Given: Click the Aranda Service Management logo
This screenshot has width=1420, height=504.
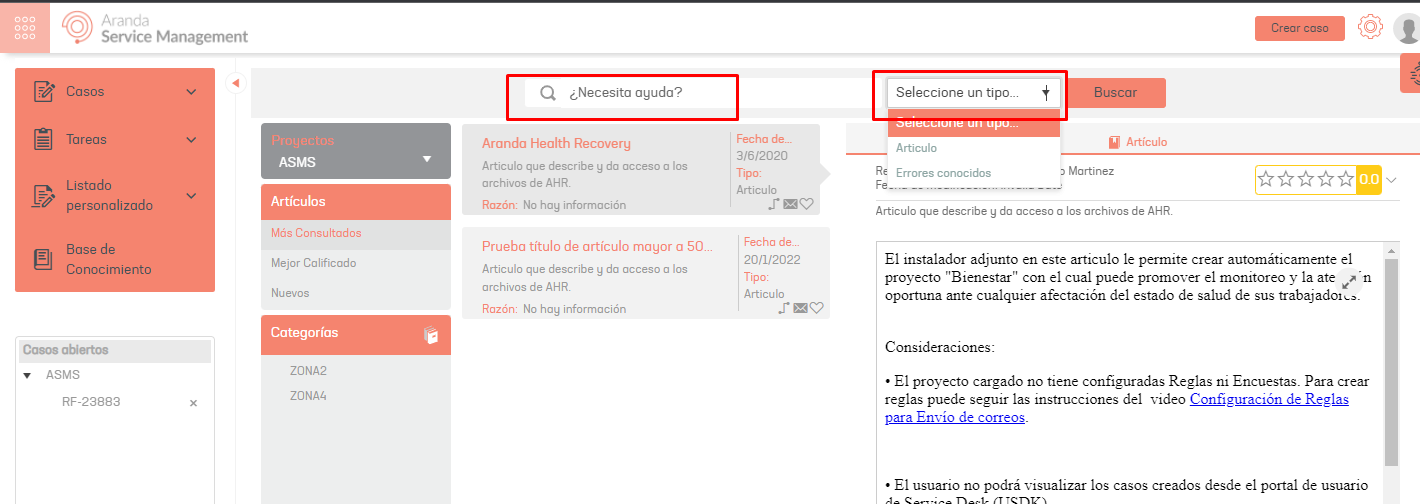Looking at the screenshot, I should tap(155, 28).
